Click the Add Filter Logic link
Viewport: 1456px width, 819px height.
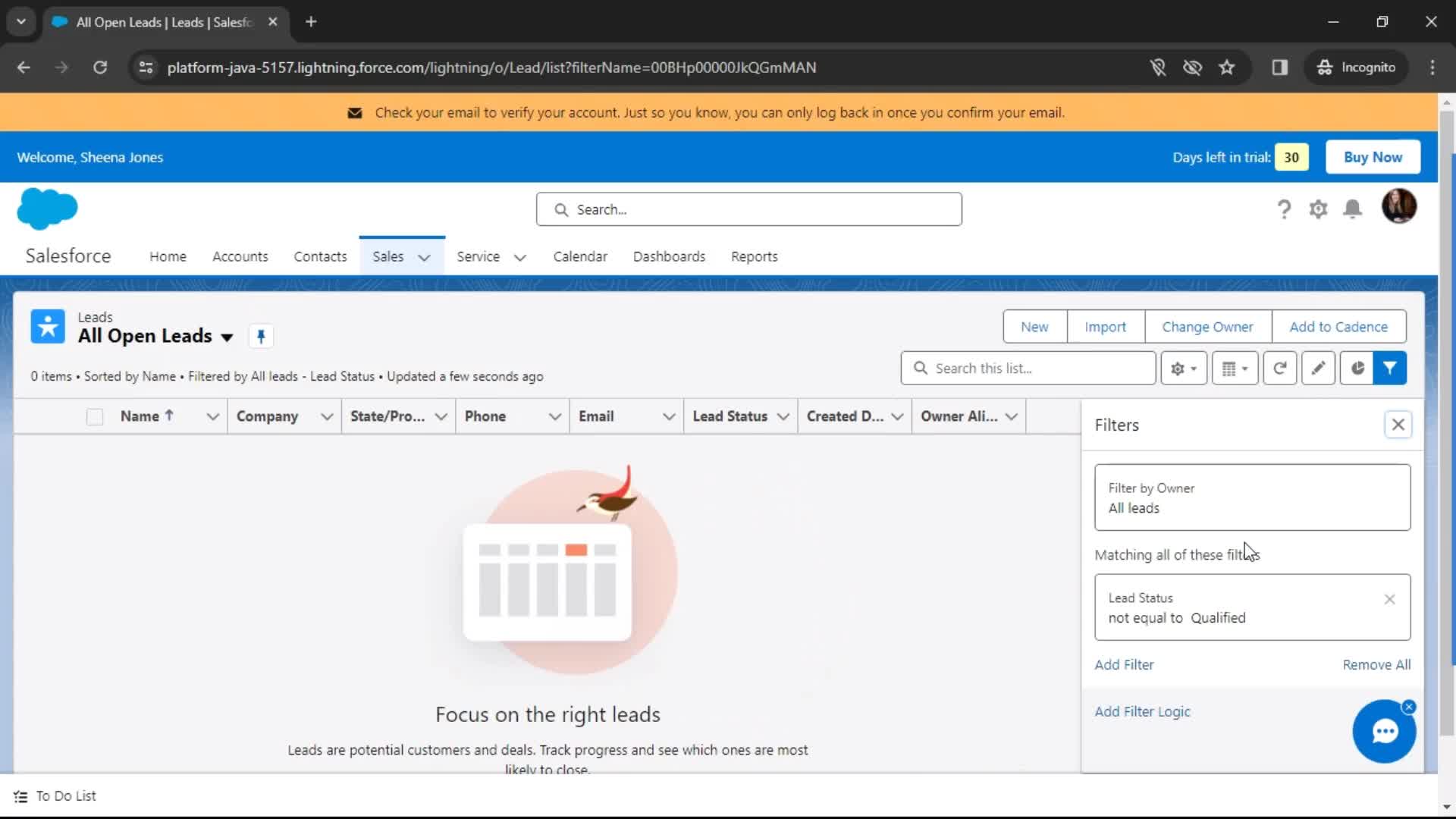1142,712
